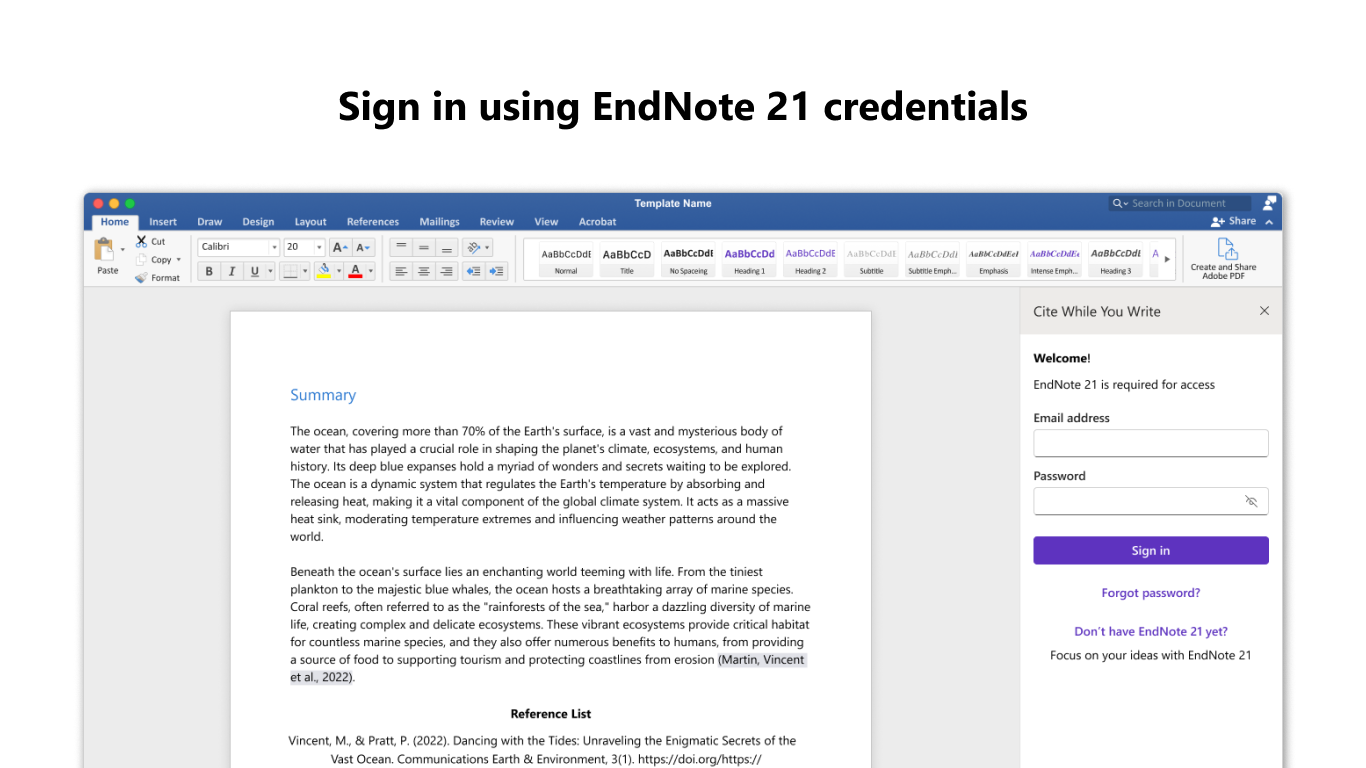1366x768 pixels.
Task: Go to the References tab
Action: coord(373,222)
